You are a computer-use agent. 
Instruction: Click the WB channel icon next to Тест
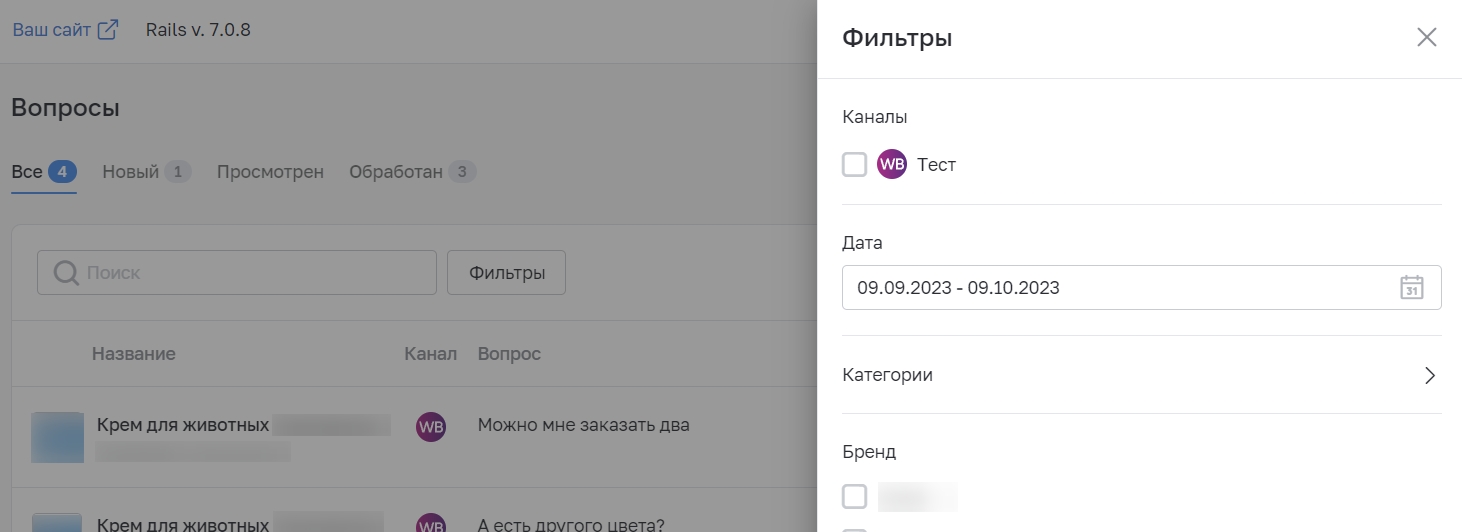[891, 164]
